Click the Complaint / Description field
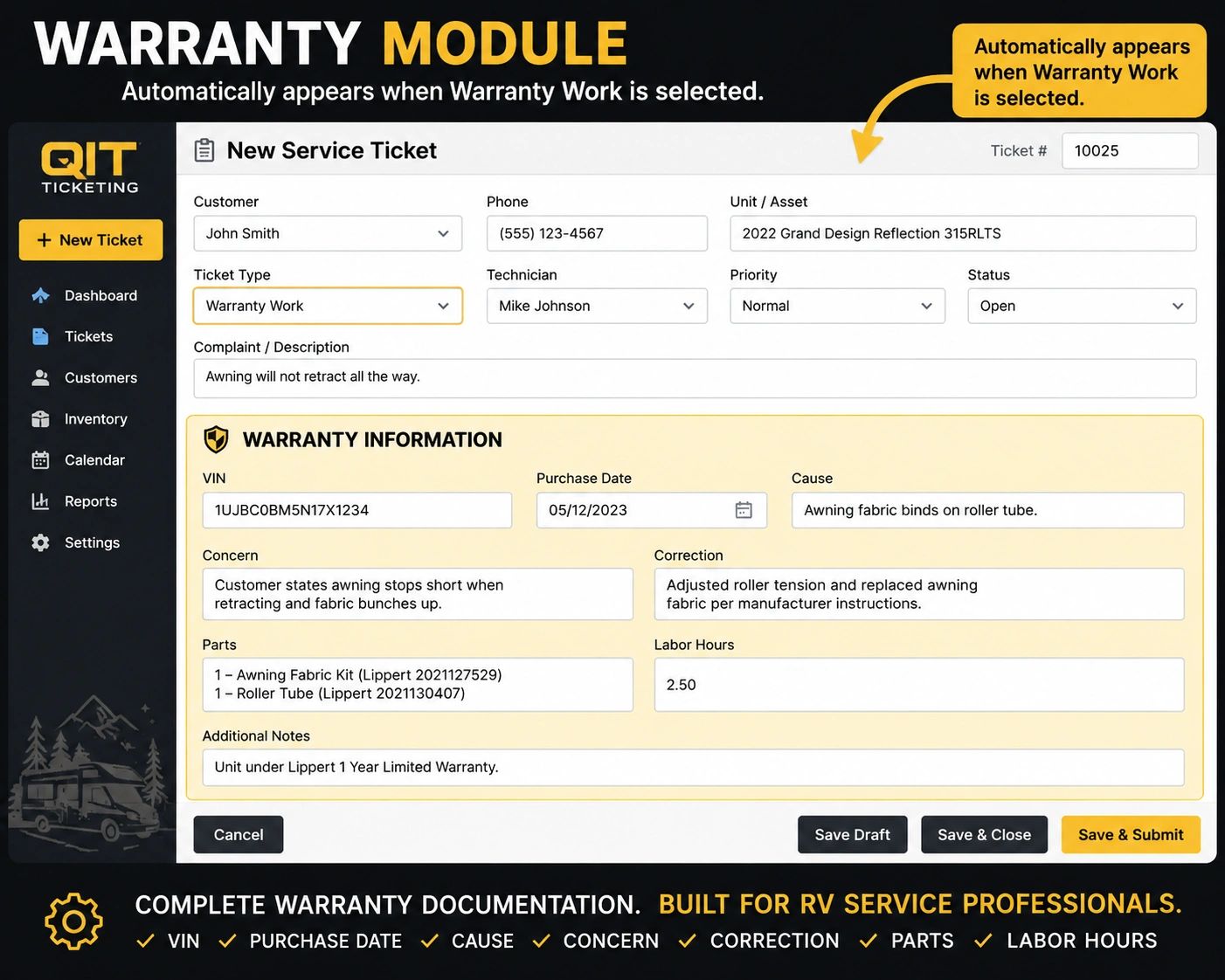Image resolution: width=1225 pixels, height=980 pixels. [695, 378]
